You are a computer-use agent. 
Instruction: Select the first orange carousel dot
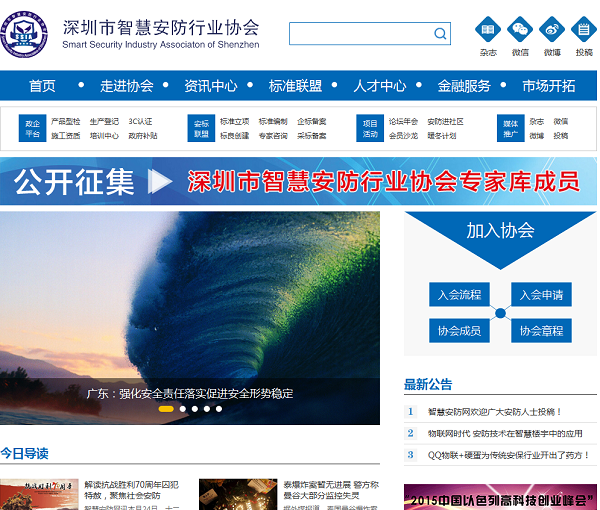coord(166,409)
